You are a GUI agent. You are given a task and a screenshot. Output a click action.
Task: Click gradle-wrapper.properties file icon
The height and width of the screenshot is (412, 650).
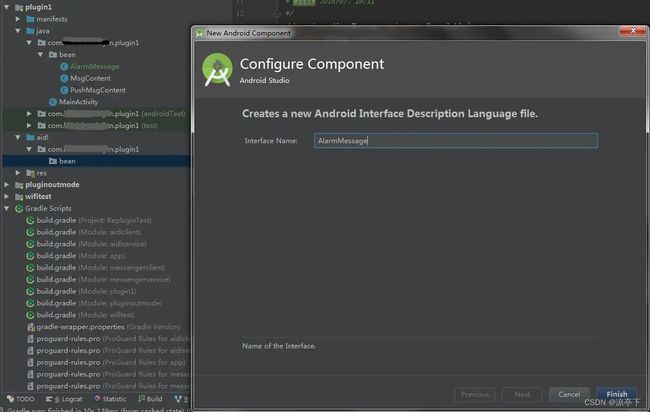point(30,327)
